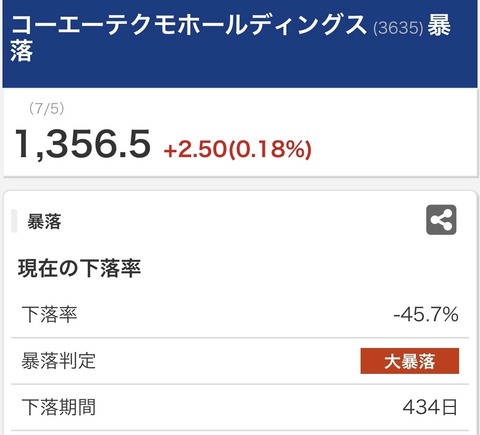This screenshot has width=480, height=435.
Task: Click the 大暴落 red badge
Action: click(410, 361)
